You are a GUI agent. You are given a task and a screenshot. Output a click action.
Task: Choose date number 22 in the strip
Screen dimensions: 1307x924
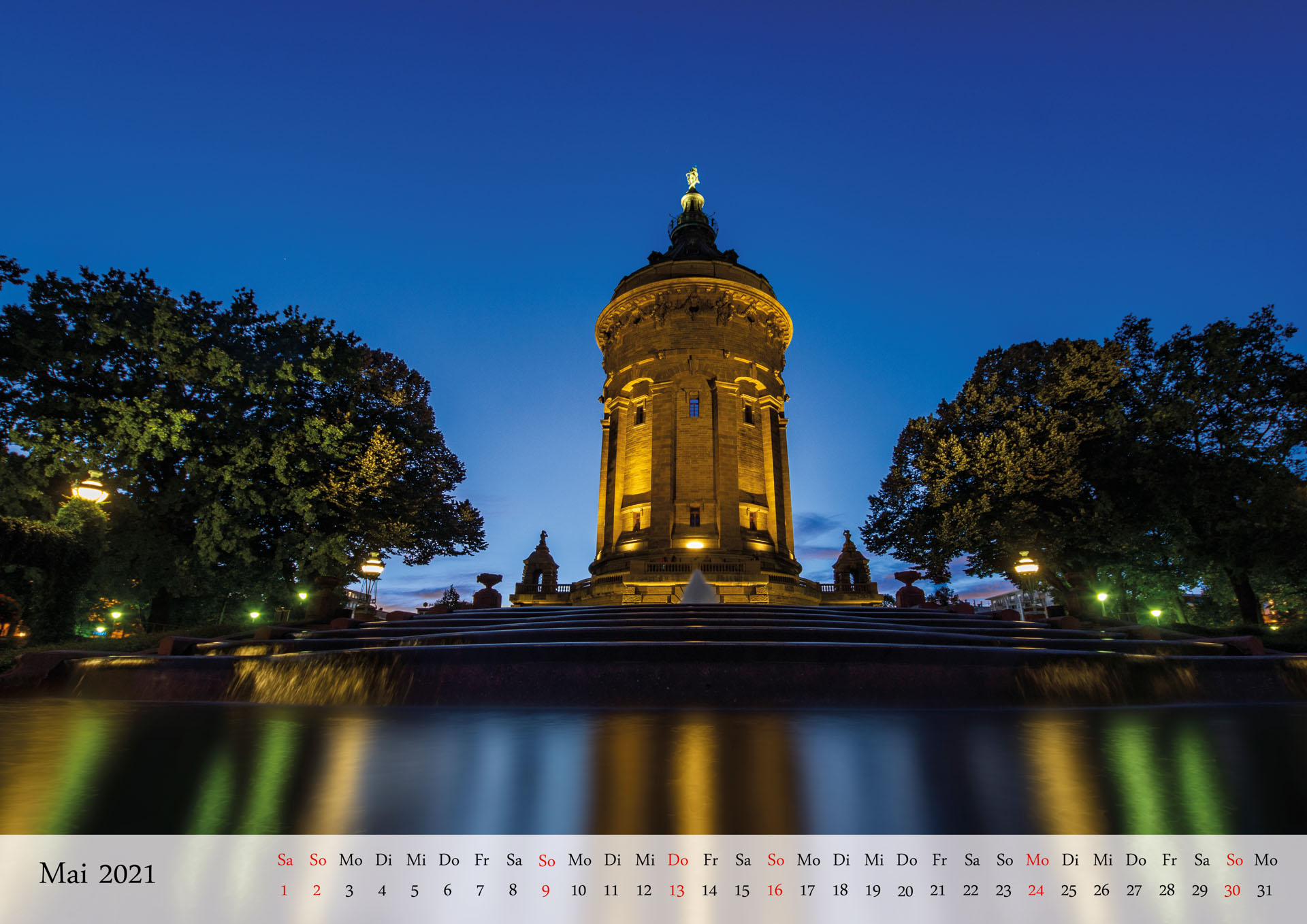970,890
